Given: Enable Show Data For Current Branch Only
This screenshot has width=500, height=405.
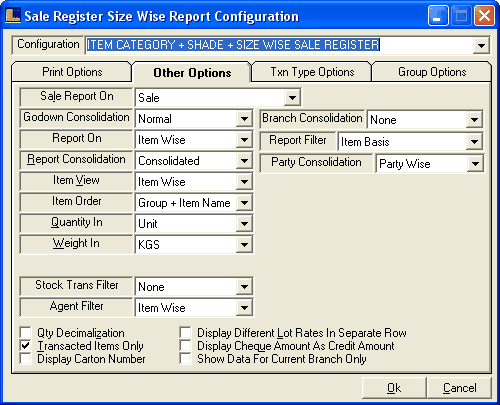Looking at the screenshot, I should pos(185,359).
